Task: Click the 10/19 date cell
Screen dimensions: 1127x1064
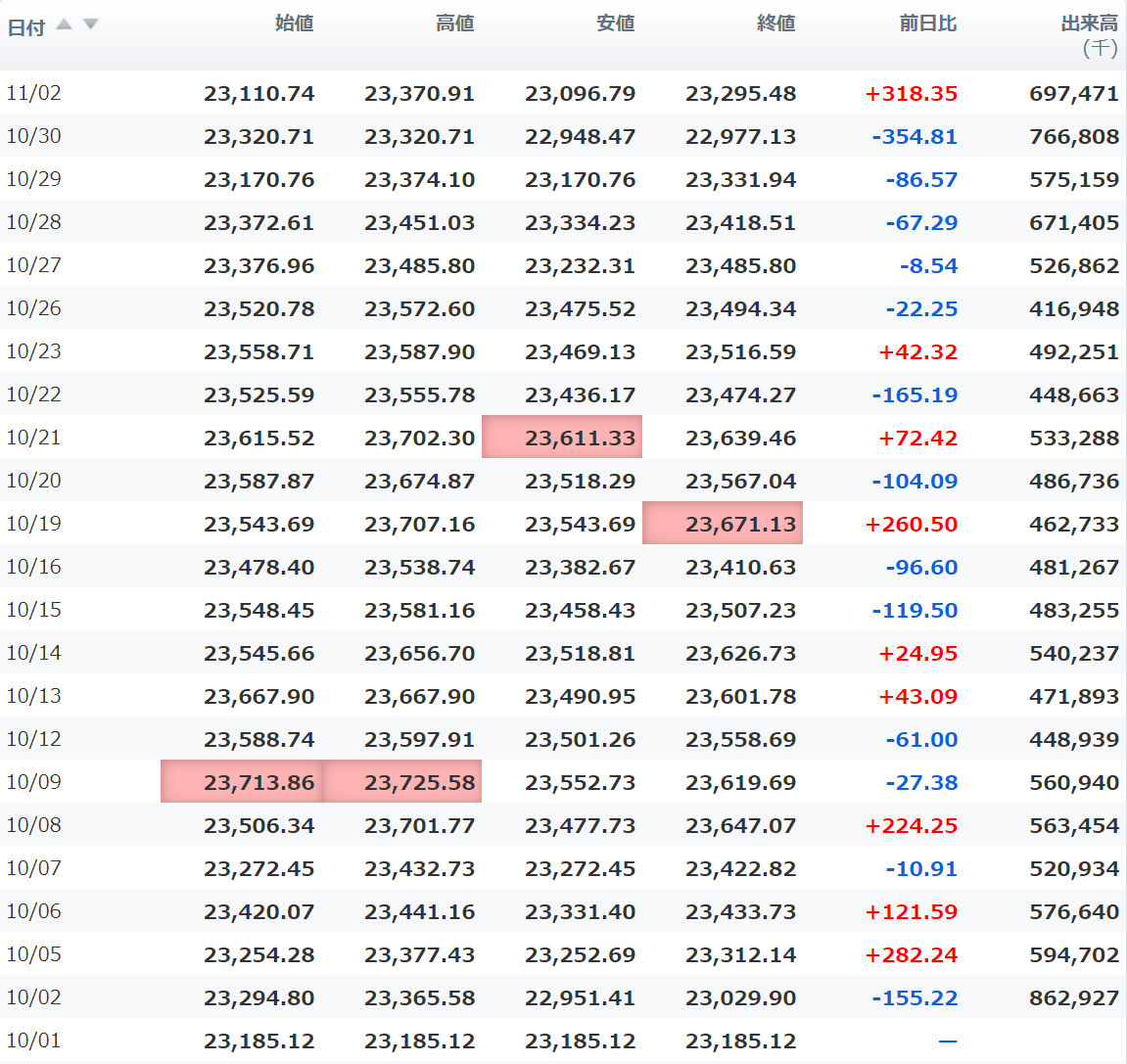Action: 33,524
